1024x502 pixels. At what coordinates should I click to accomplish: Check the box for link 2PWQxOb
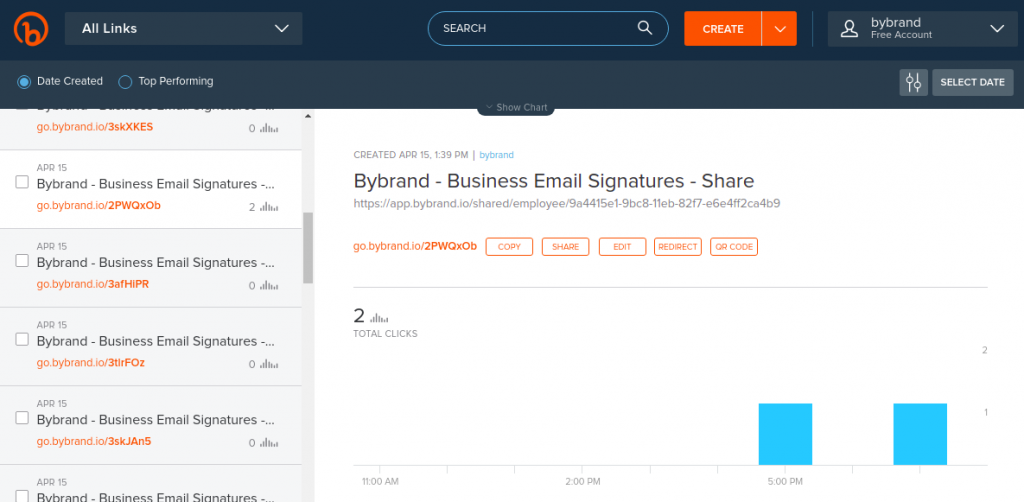point(22,182)
